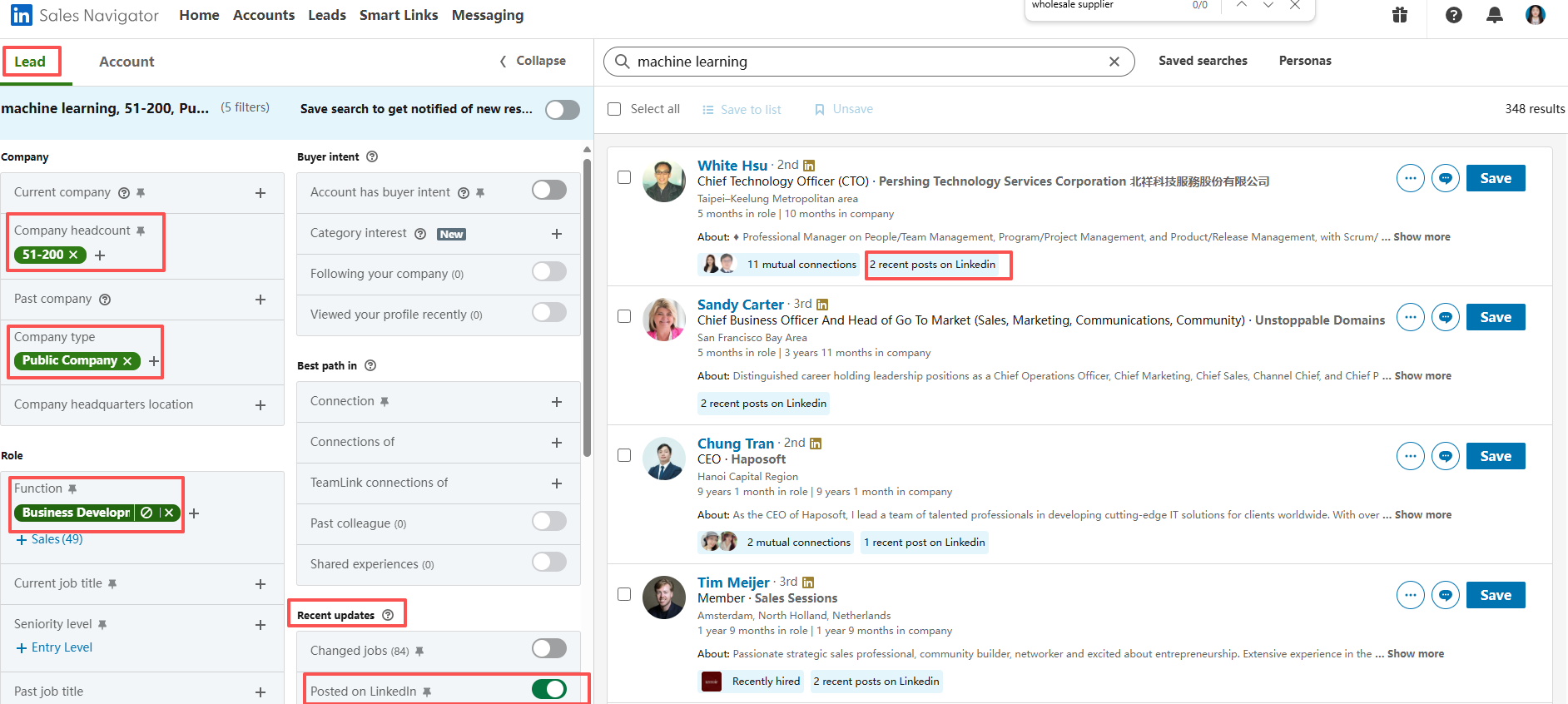Open the notifications bell icon
Viewport: 1568px width, 704px height.
(1495, 15)
